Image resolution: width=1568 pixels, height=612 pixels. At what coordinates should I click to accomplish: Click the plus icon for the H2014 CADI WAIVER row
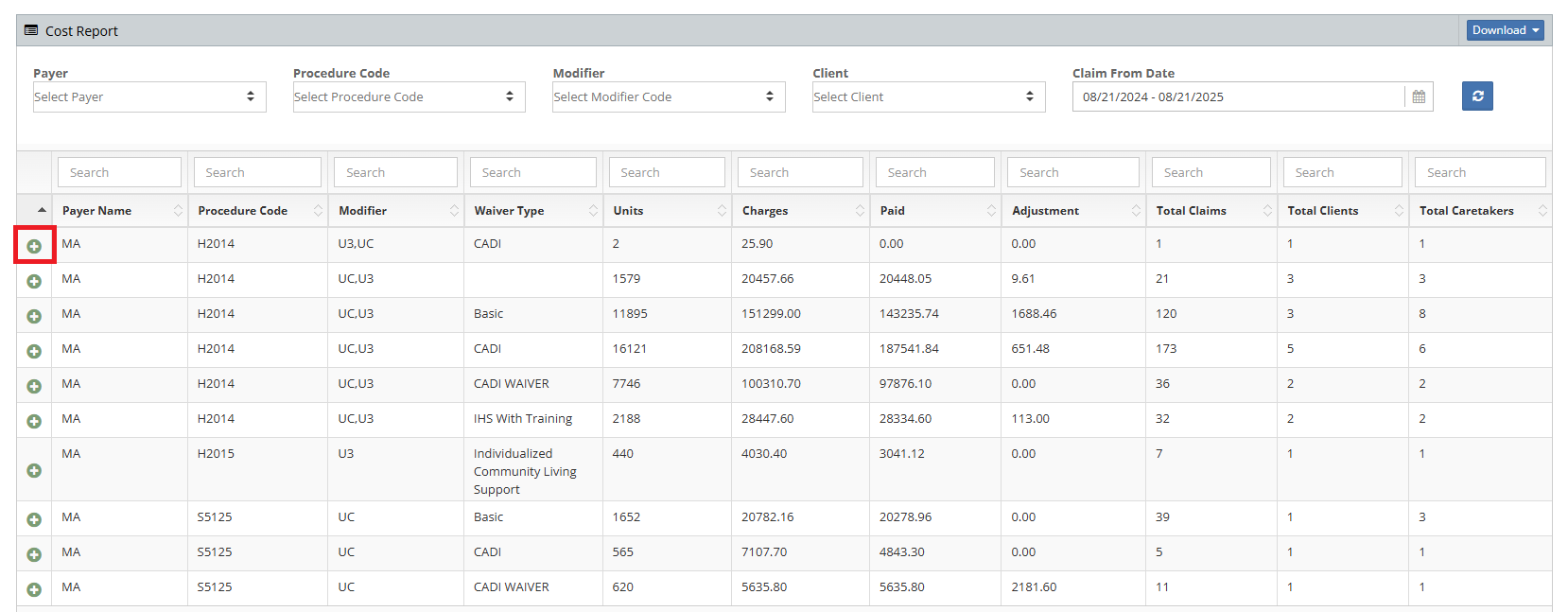[x=34, y=386]
